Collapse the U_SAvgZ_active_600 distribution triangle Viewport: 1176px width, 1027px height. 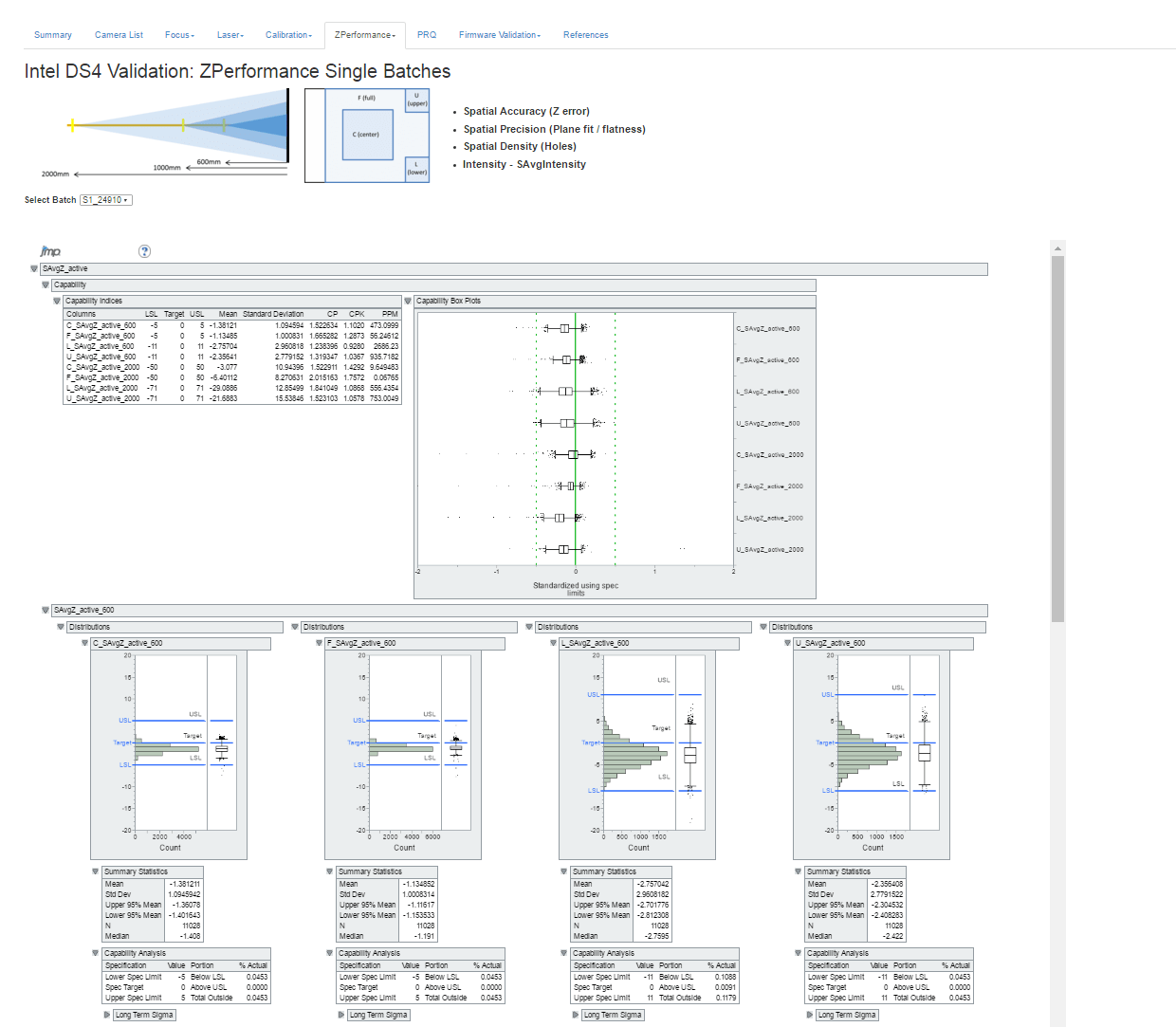787,643
